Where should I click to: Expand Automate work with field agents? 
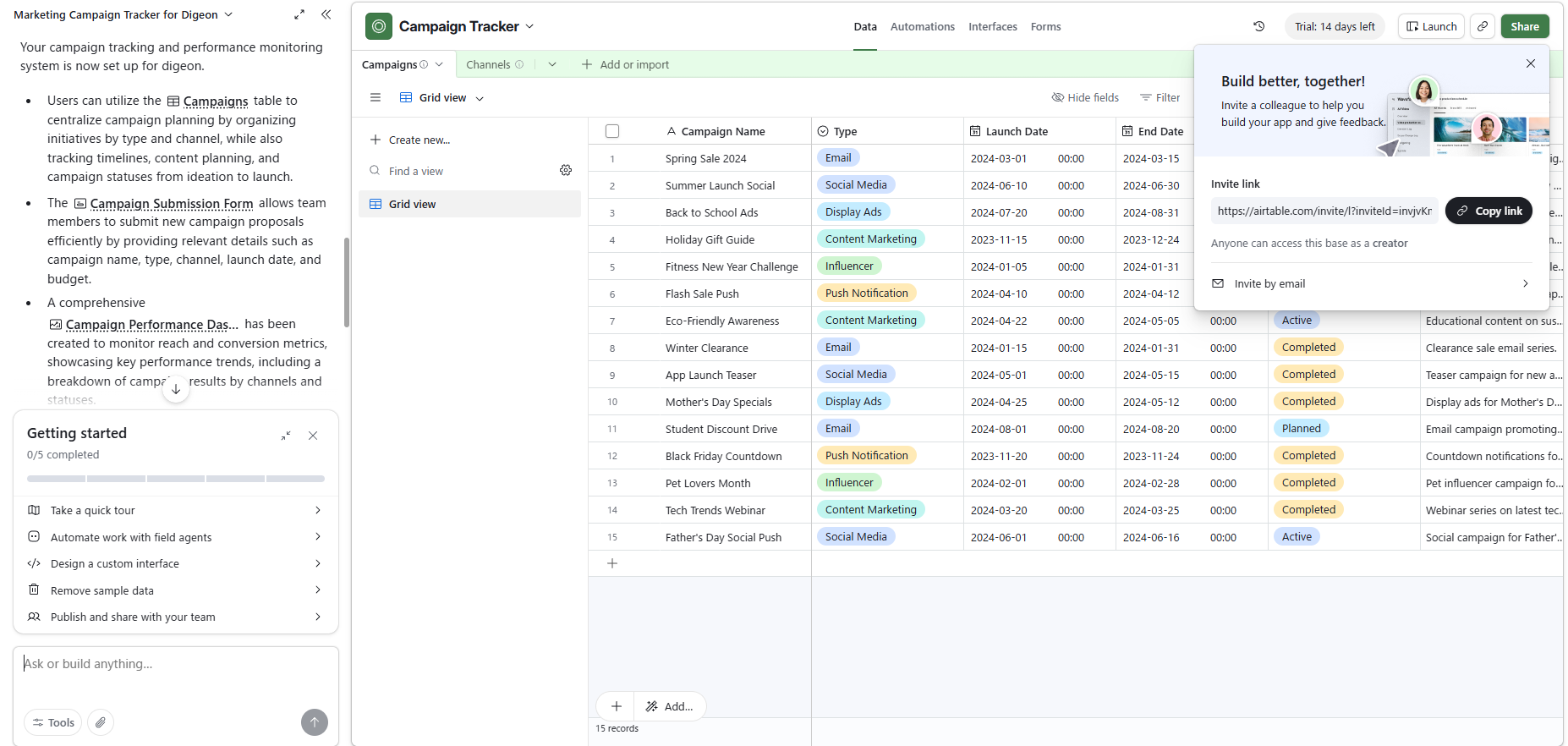[176, 537]
